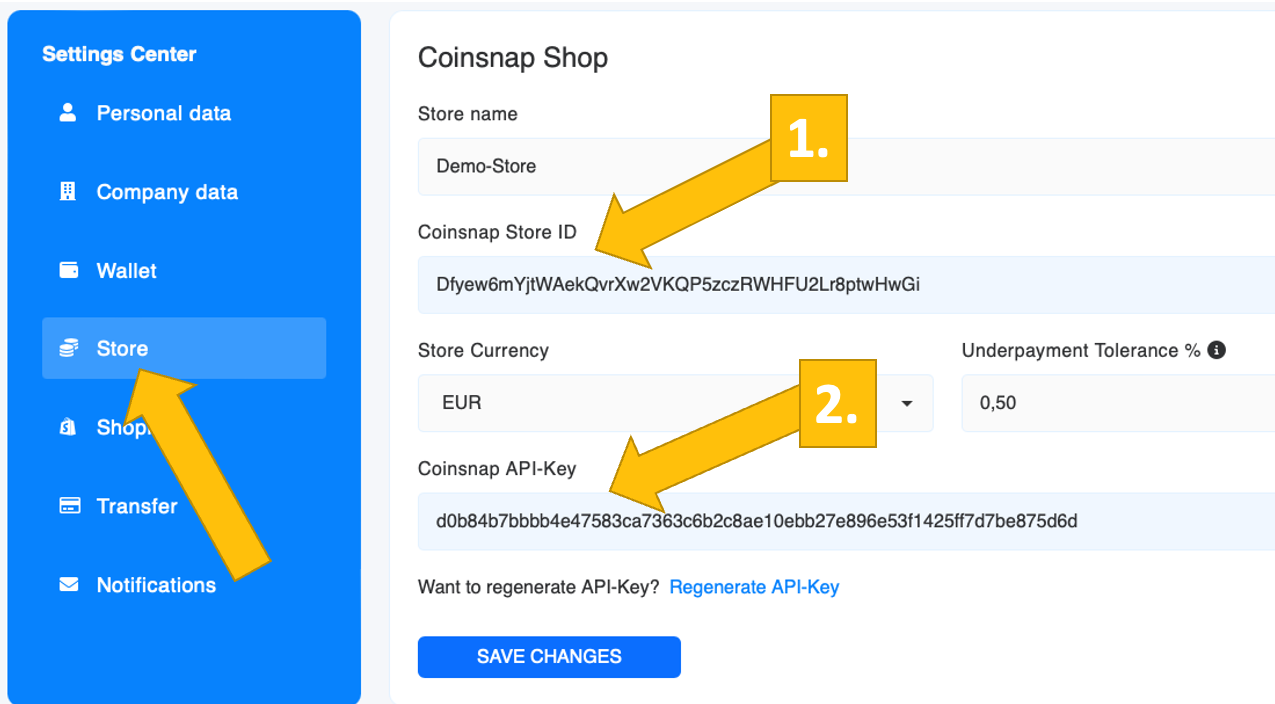The image size is (1275, 704).
Task: Click the person icon beside Personal data
Action: click(68, 113)
